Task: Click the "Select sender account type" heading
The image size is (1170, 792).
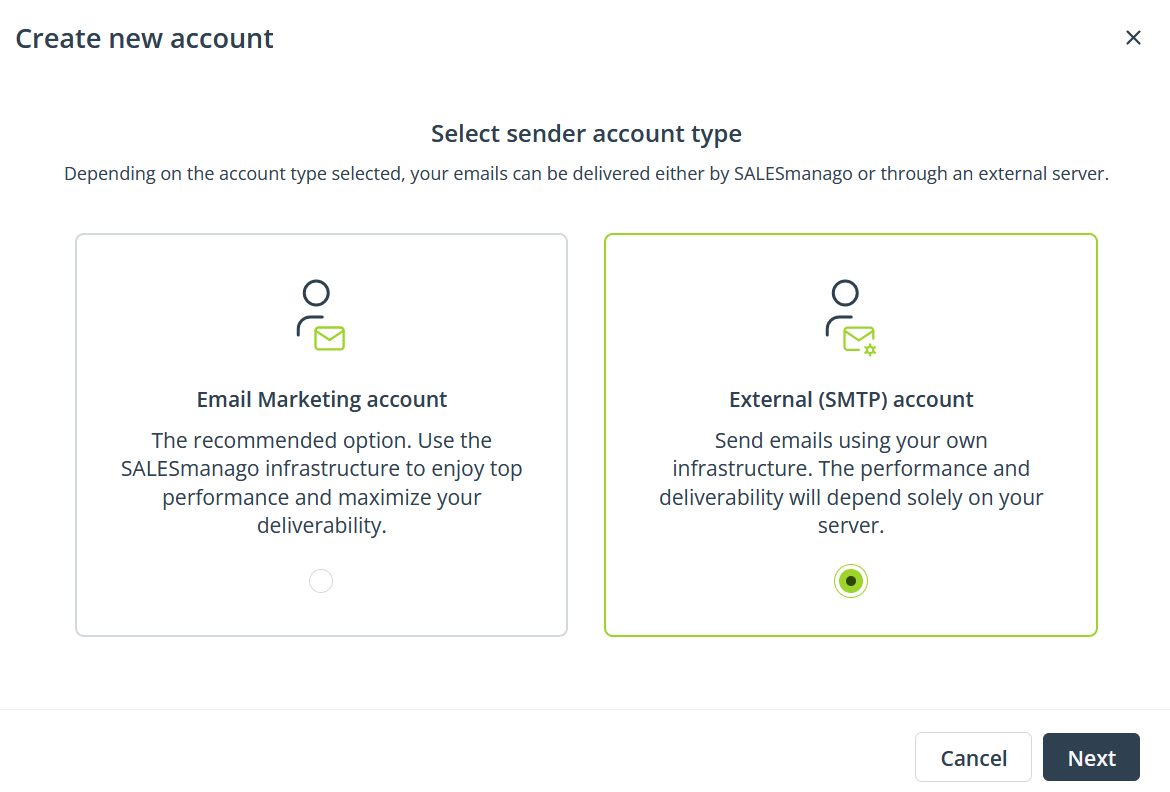Action: 586,134
